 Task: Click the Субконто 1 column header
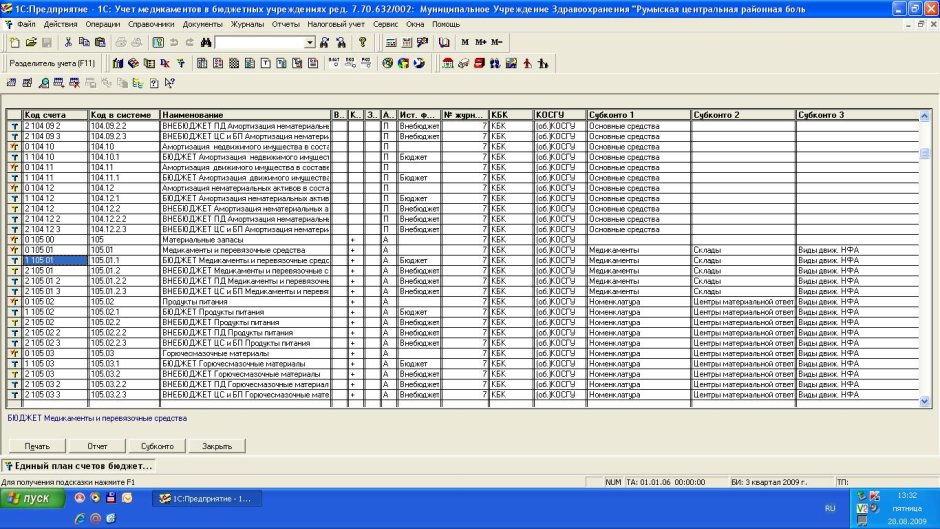click(638, 115)
